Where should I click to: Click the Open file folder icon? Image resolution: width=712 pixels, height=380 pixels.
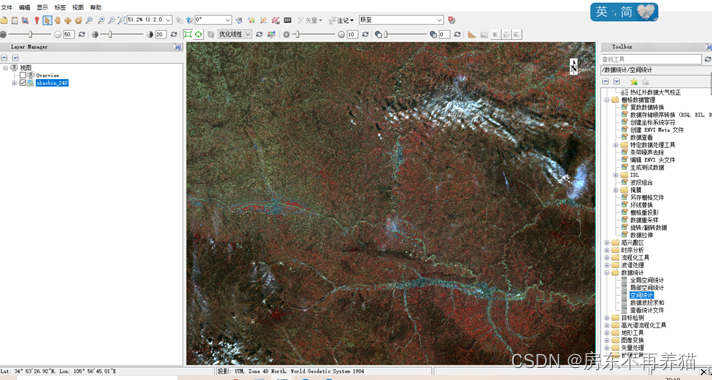5,20
